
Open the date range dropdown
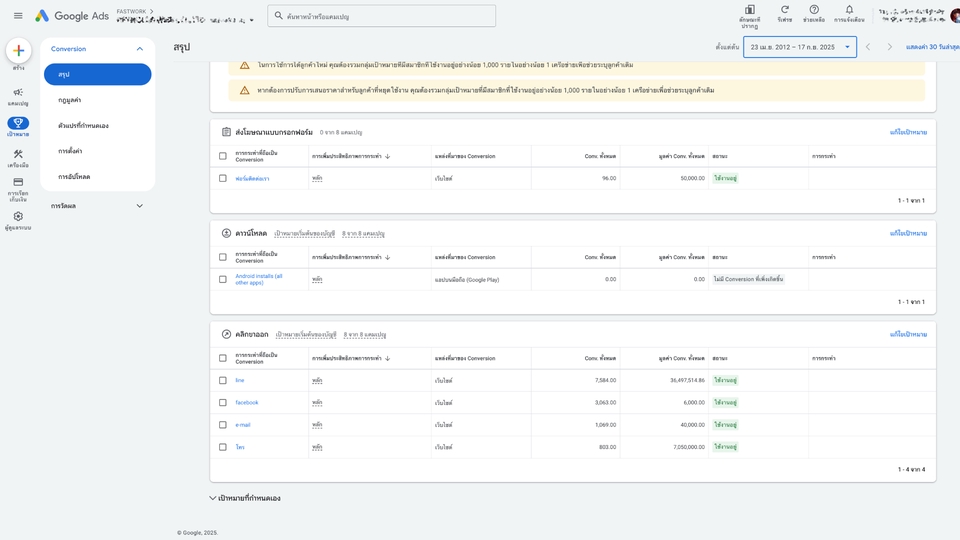click(799, 47)
